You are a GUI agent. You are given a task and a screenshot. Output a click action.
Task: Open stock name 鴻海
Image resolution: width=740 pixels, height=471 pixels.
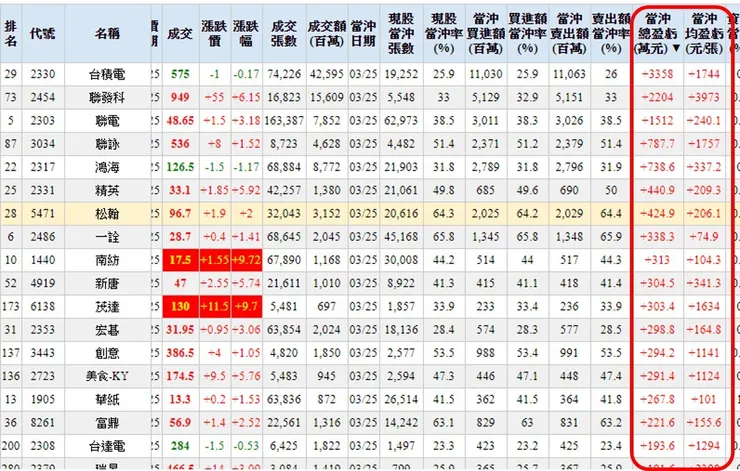tap(107, 167)
